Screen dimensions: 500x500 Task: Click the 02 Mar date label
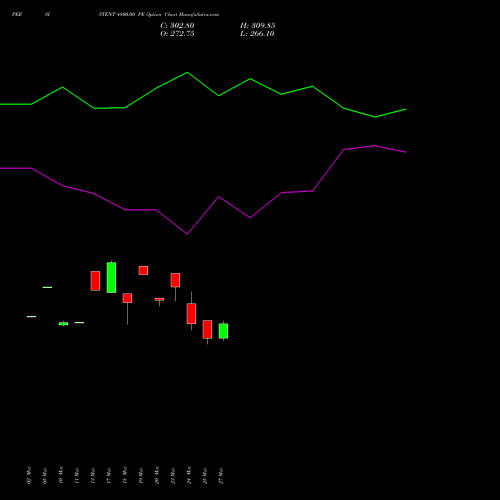coord(29,475)
